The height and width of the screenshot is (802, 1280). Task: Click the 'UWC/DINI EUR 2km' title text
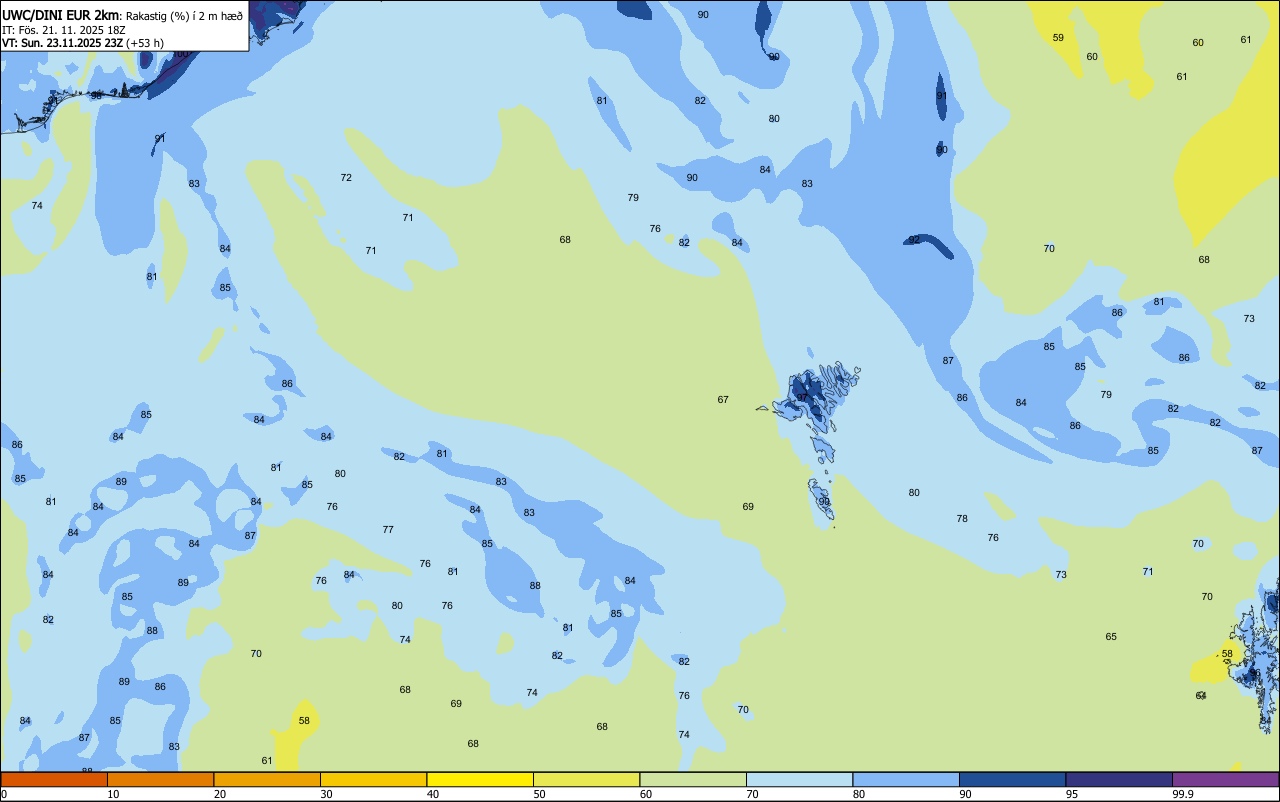click(x=61, y=15)
